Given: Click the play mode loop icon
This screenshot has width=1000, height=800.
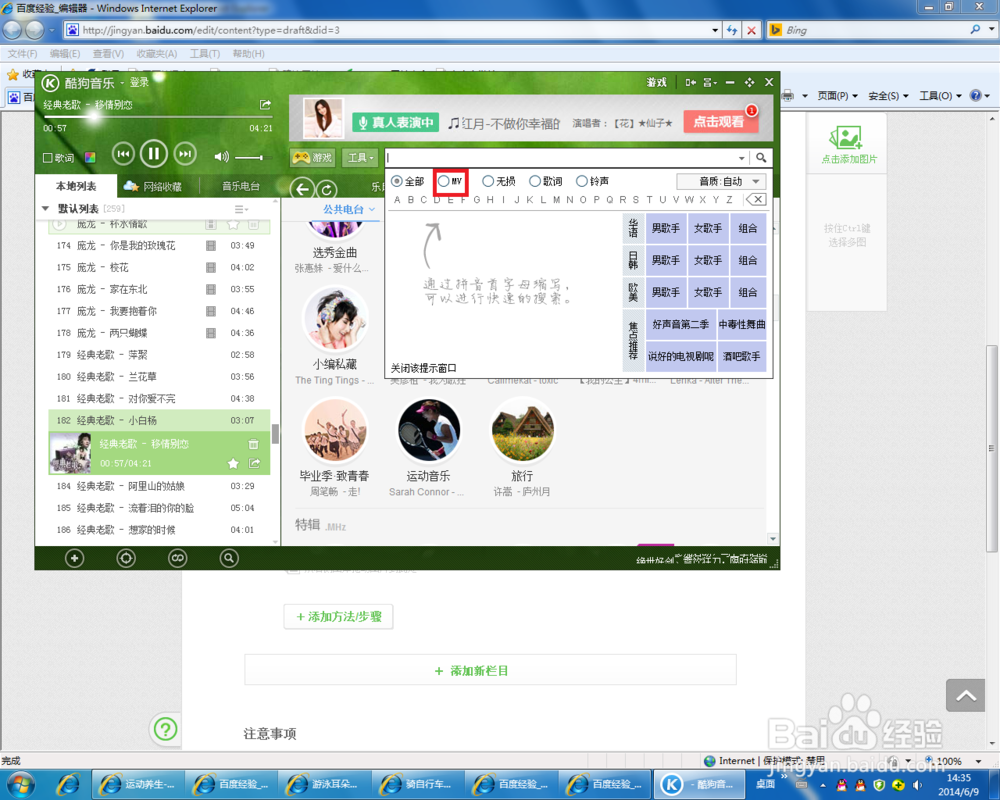Looking at the screenshot, I should point(177,558).
